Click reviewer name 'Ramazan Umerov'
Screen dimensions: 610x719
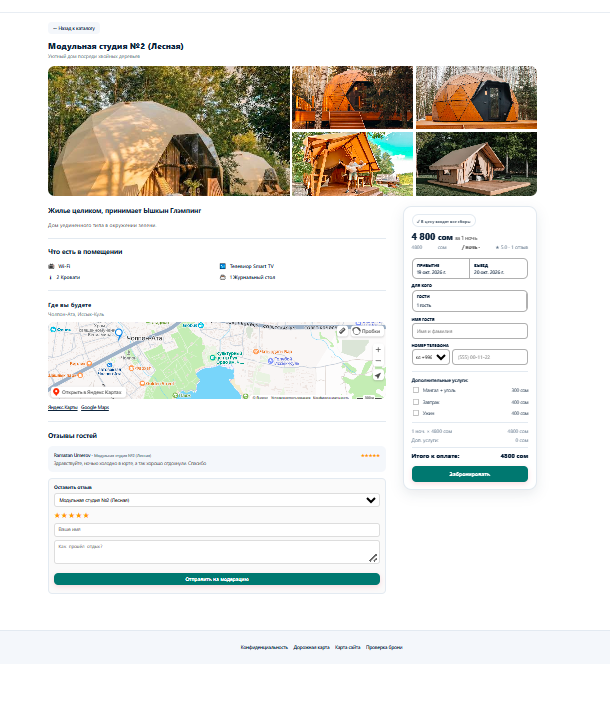(72, 455)
